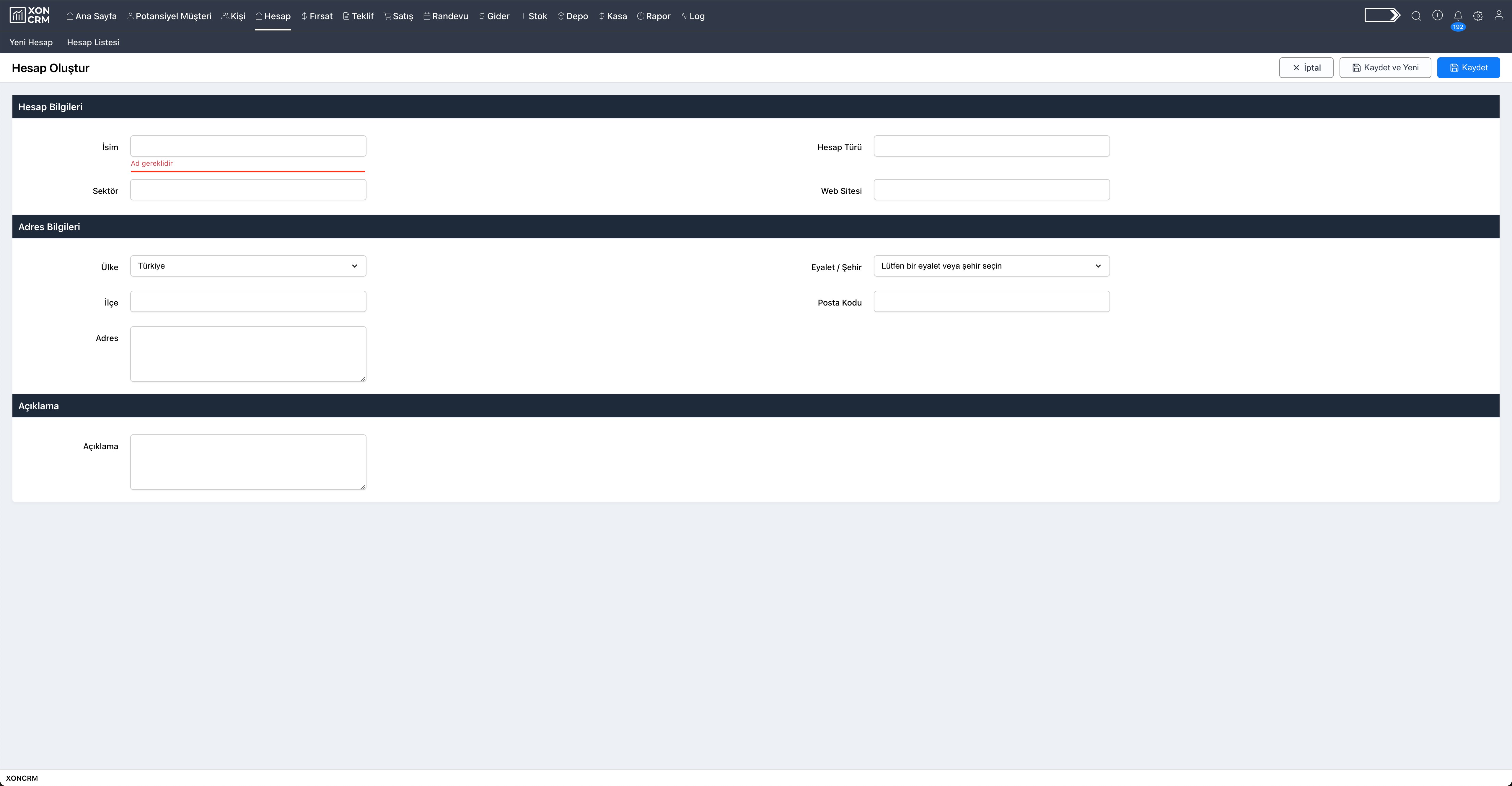Image resolution: width=1512 pixels, height=786 pixels.
Task: Click the XON CRM logo
Action: click(30, 15)
